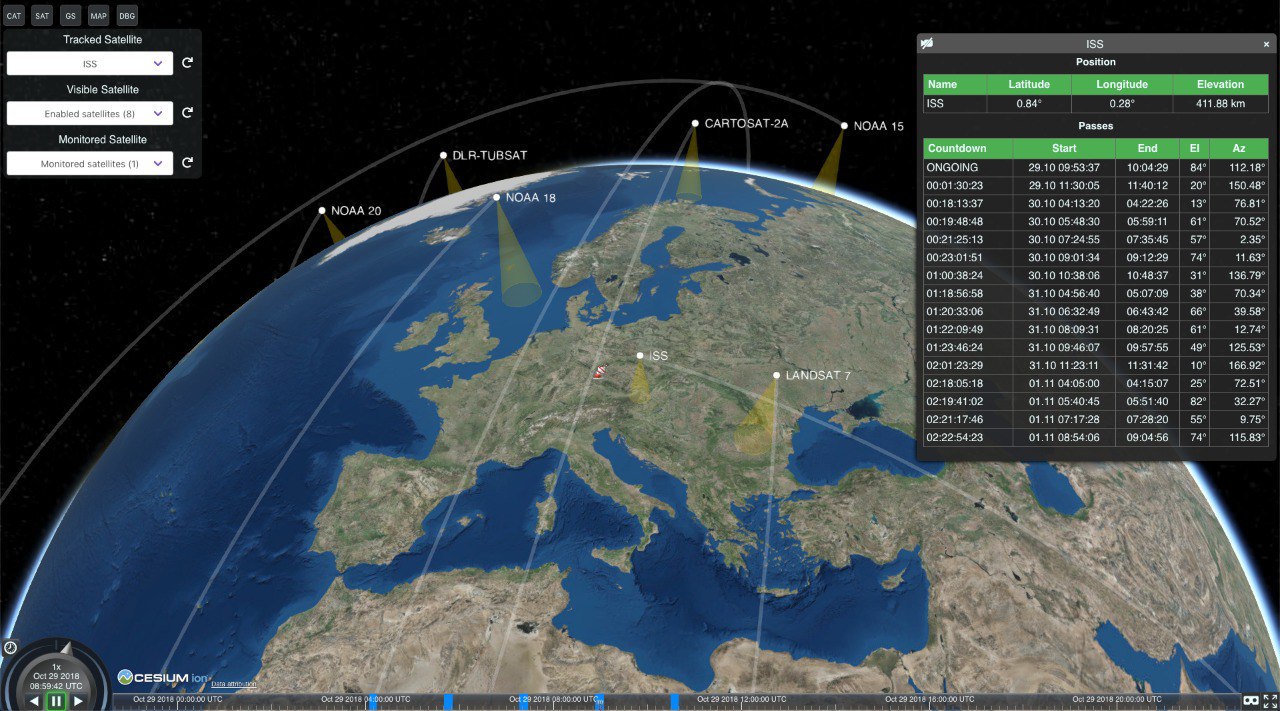Image resolution: width=1280 pixels, height=711 pixels.
Task: Play the animation in reverse
Action: point(35,701)
